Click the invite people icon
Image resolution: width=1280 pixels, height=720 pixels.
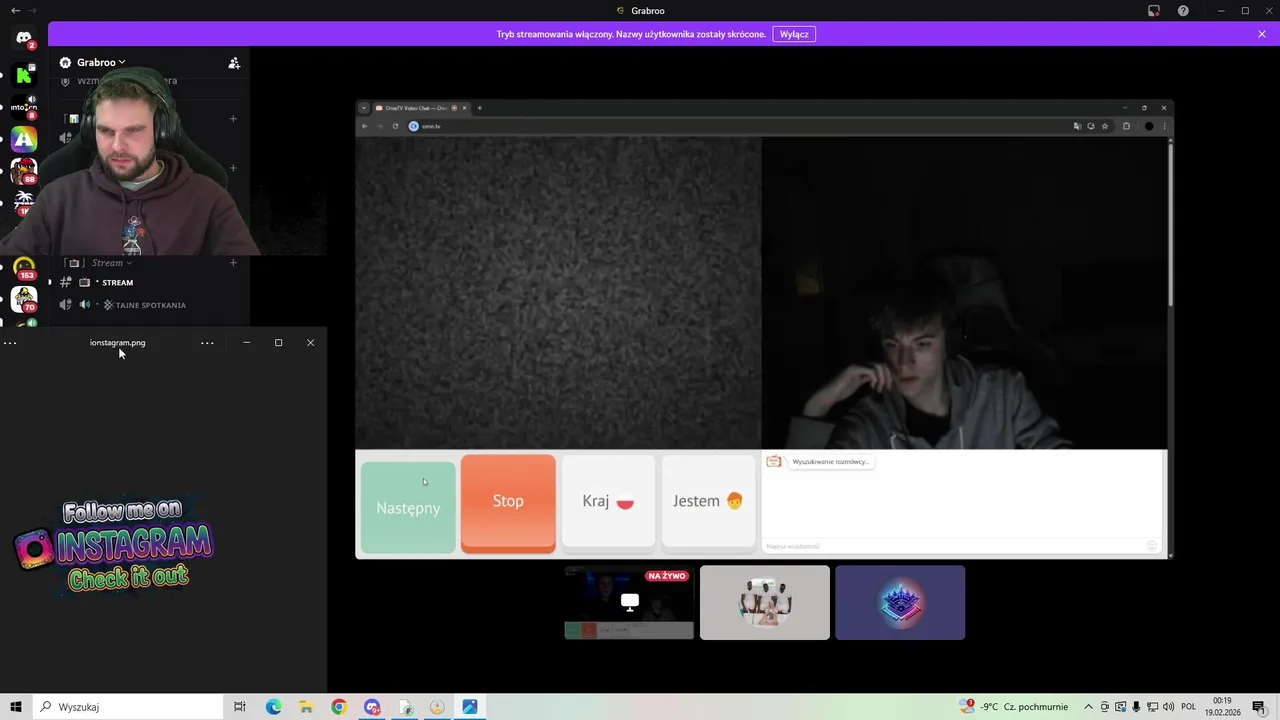tap(234, 63)
